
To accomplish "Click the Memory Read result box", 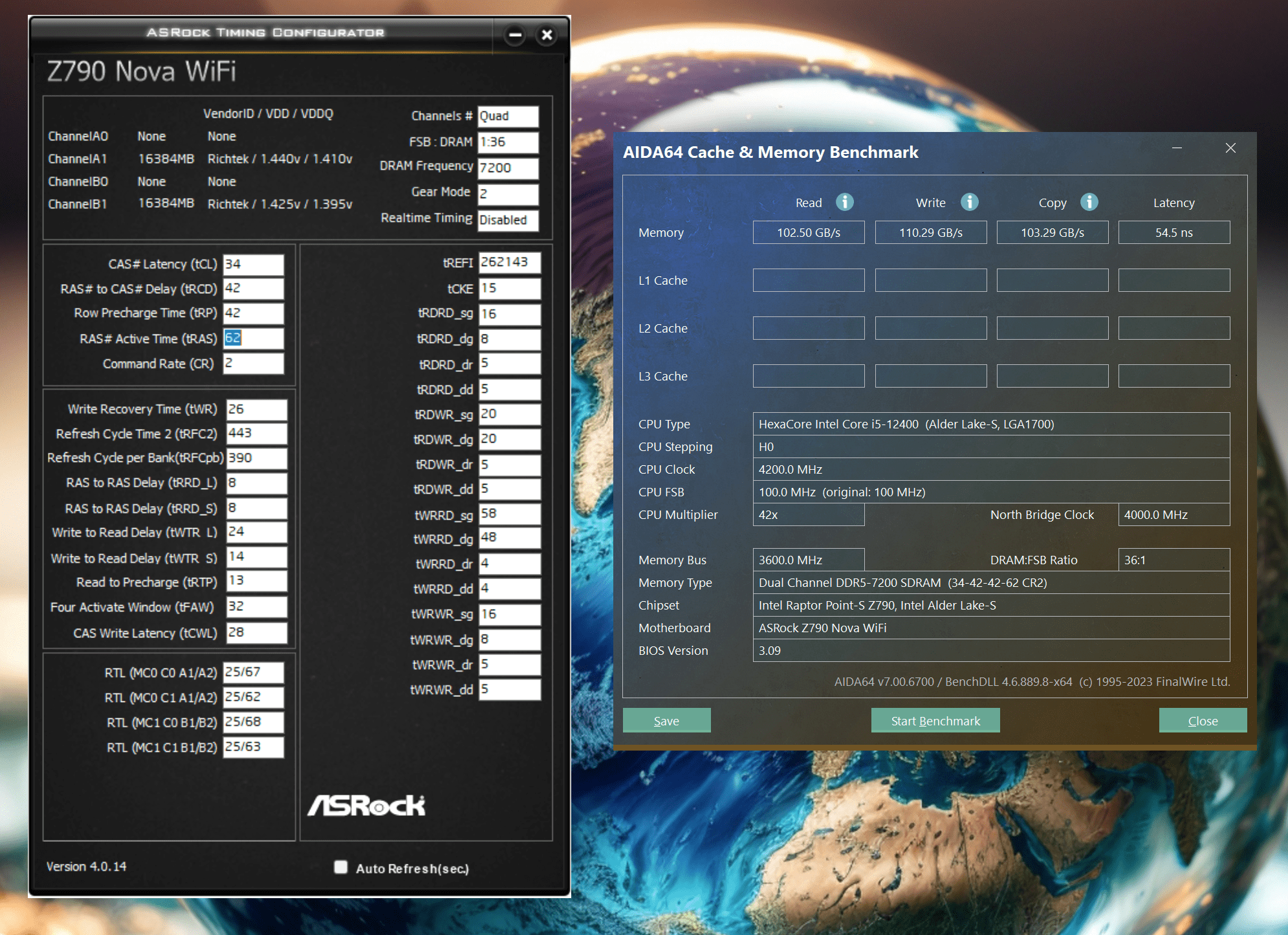I will point(808,232).
